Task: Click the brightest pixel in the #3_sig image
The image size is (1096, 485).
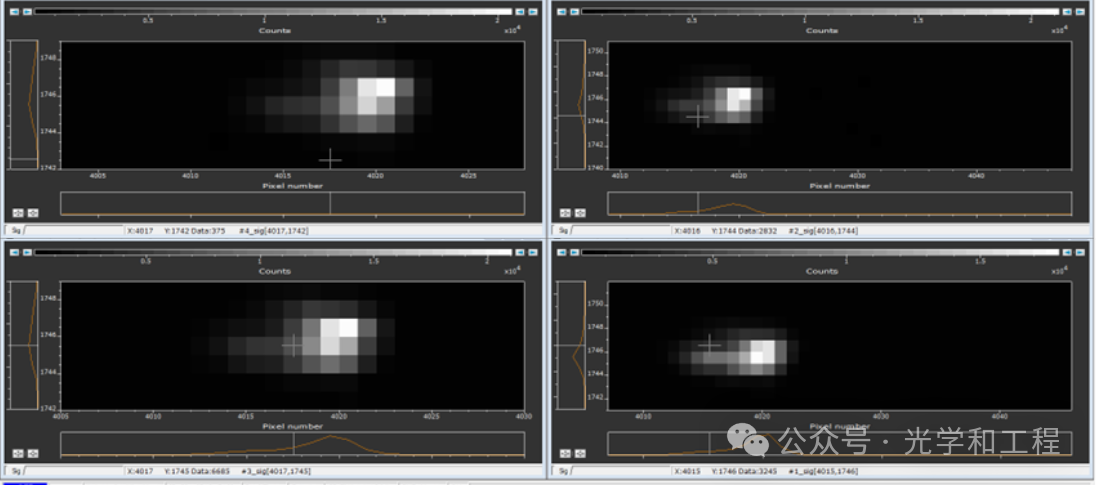Action: (348, 327)
